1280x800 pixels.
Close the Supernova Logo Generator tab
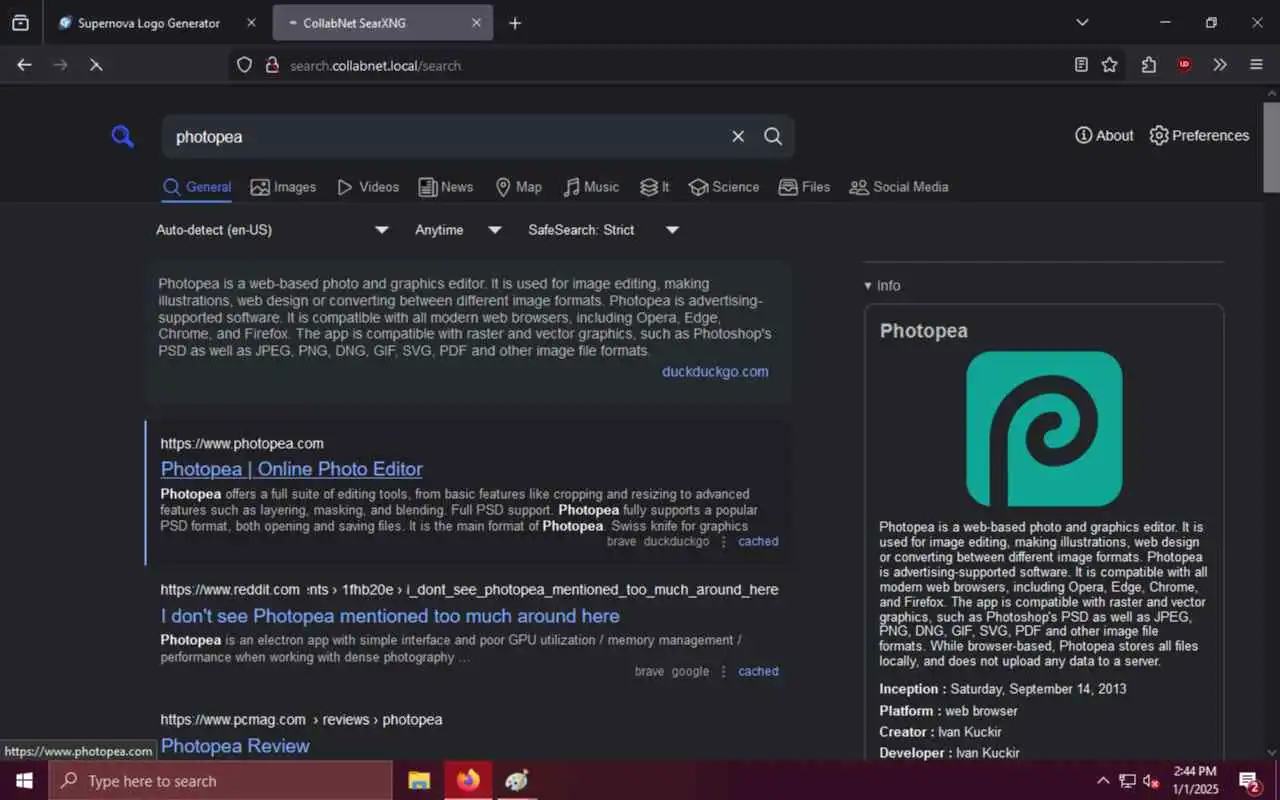[251, 23]
